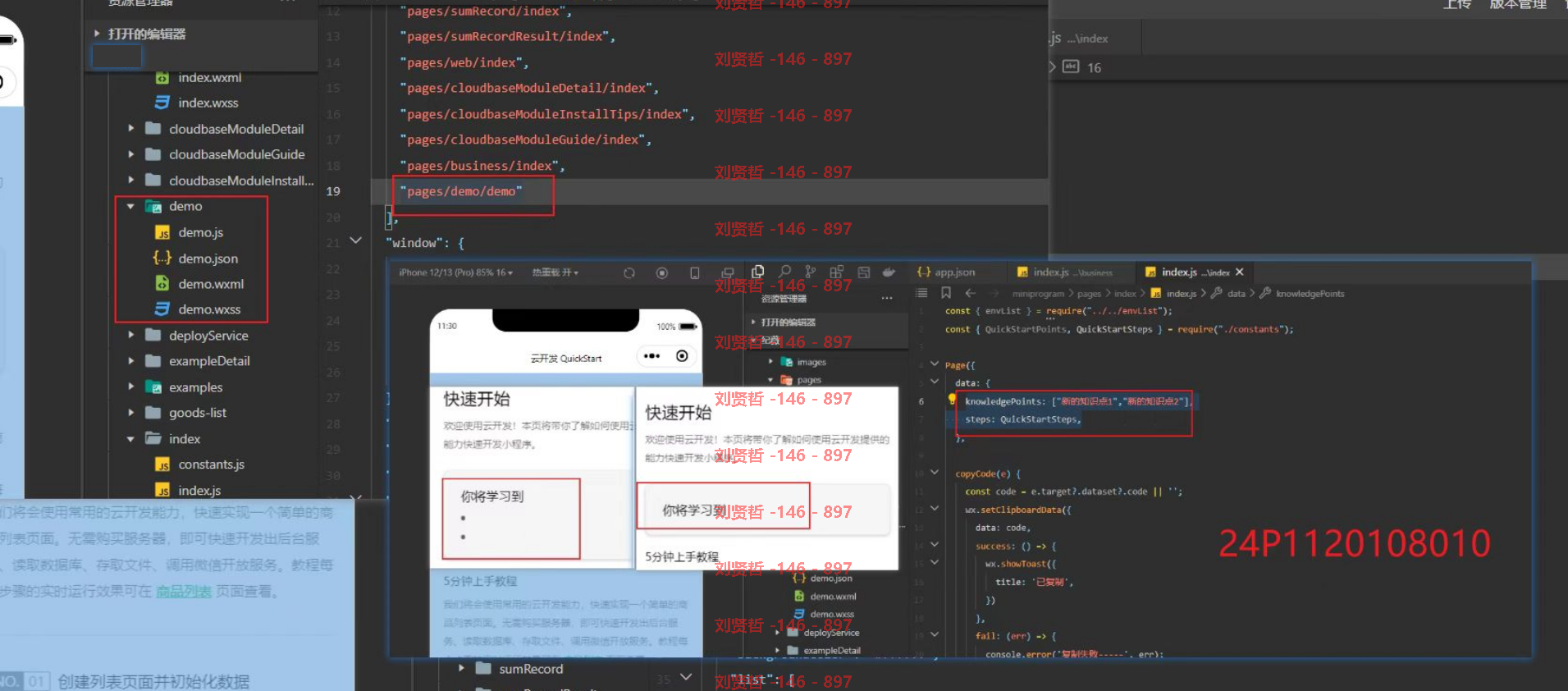This screenshot has height=691, width=1568.
Task: Open the device dropdown iPhone 12/13 (Pro) 85% 16
Action: (455, 272)
